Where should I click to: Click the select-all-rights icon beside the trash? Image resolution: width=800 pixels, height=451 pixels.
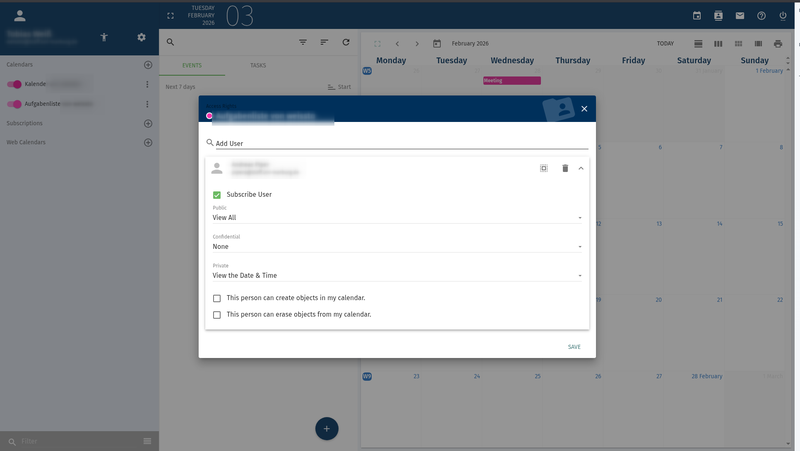[544, 168]
